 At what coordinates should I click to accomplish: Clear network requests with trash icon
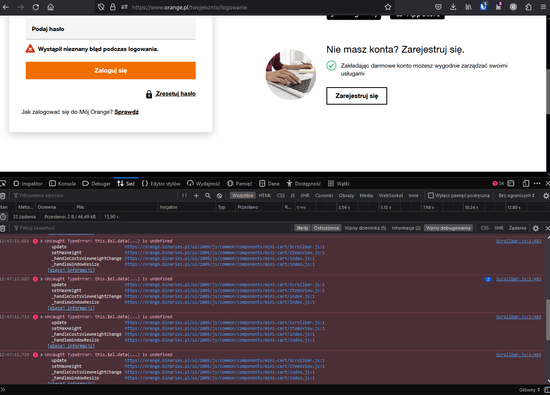[3, 195]
